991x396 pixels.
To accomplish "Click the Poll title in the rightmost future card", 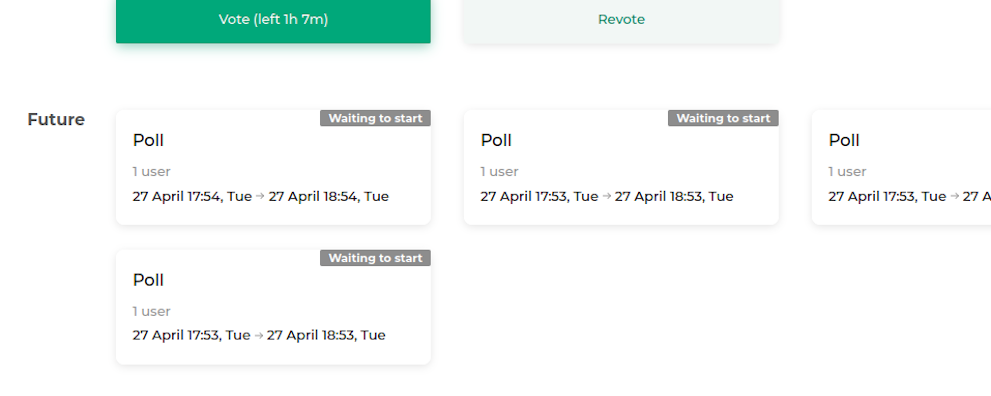I will (844, 140).
